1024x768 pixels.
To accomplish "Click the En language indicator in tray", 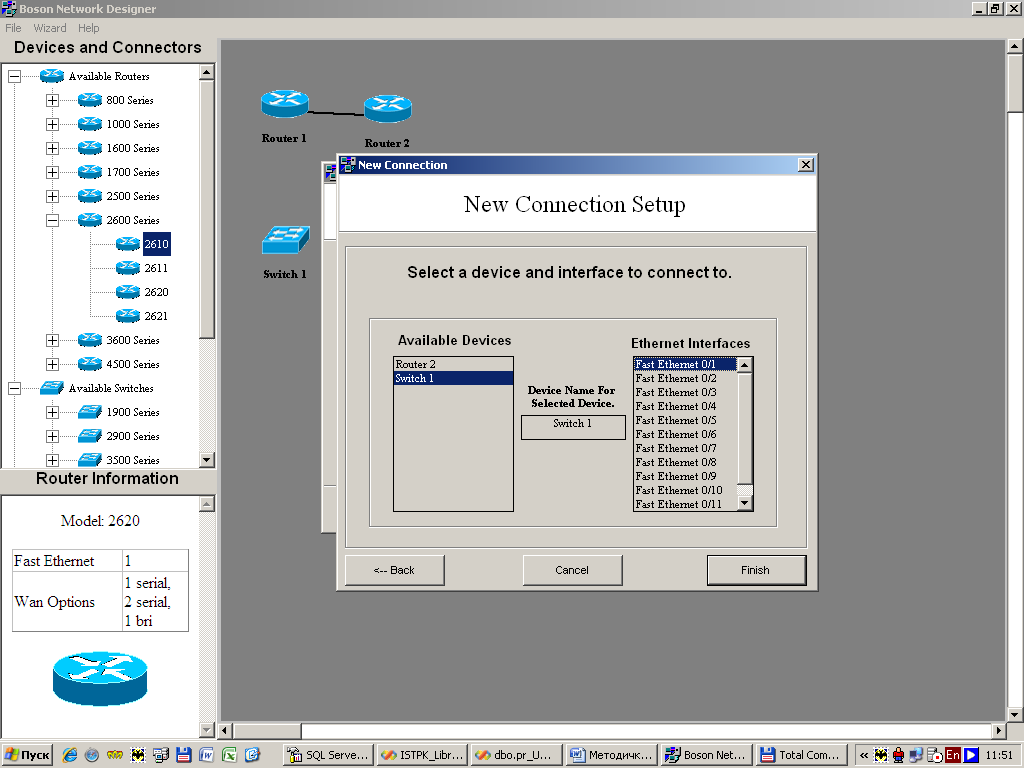I will (953, 755).
